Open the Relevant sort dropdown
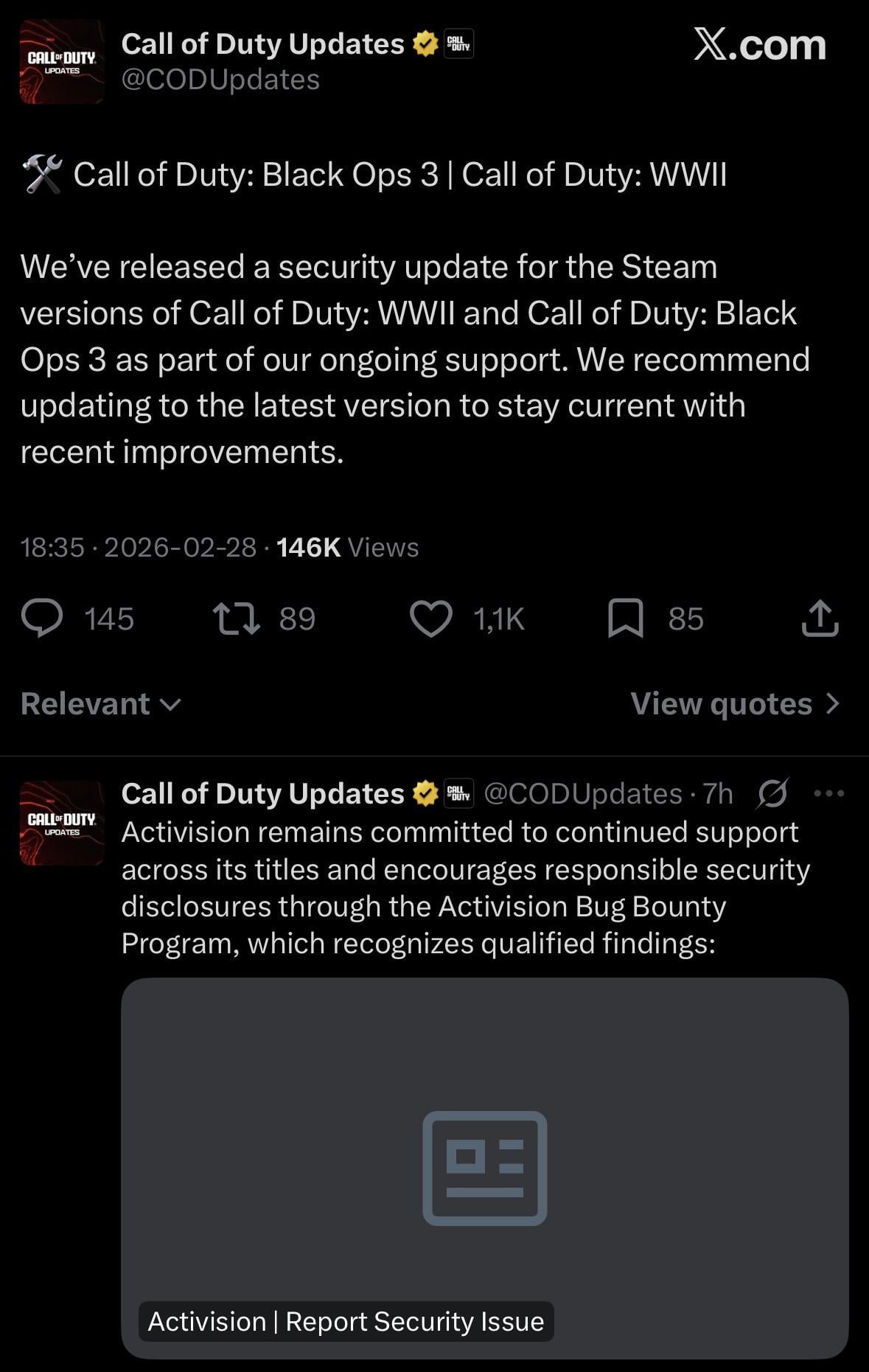The height and width of the screenshot is (1372, 869). point(101,704)
